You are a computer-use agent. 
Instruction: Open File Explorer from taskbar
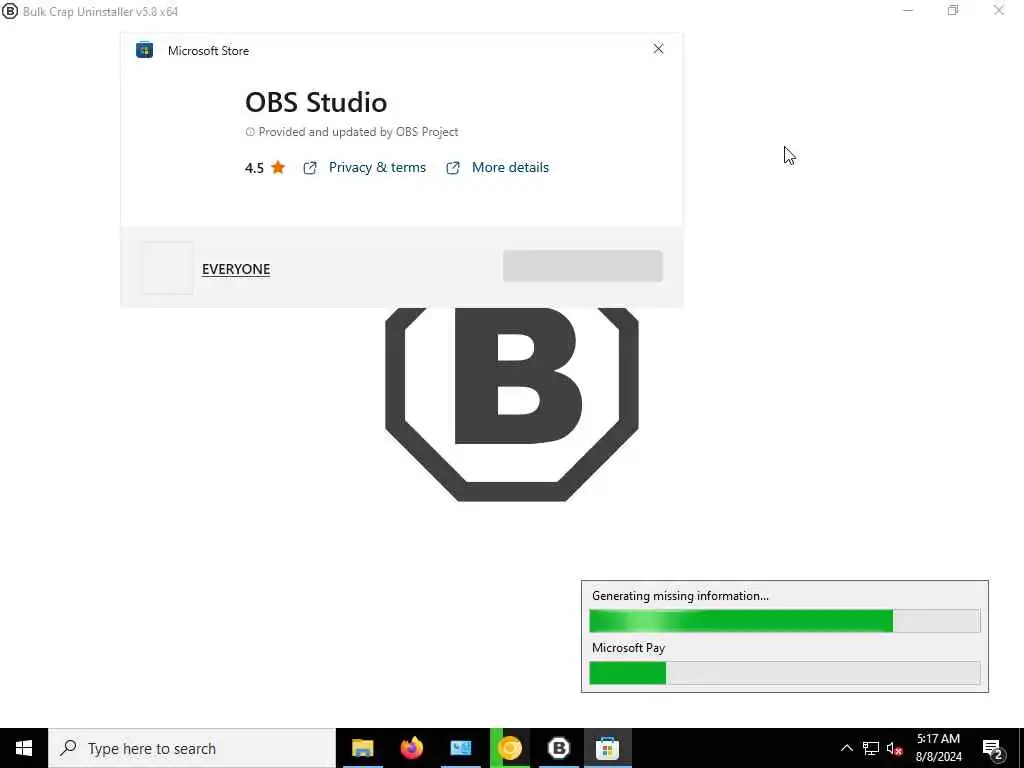(362, 748)
